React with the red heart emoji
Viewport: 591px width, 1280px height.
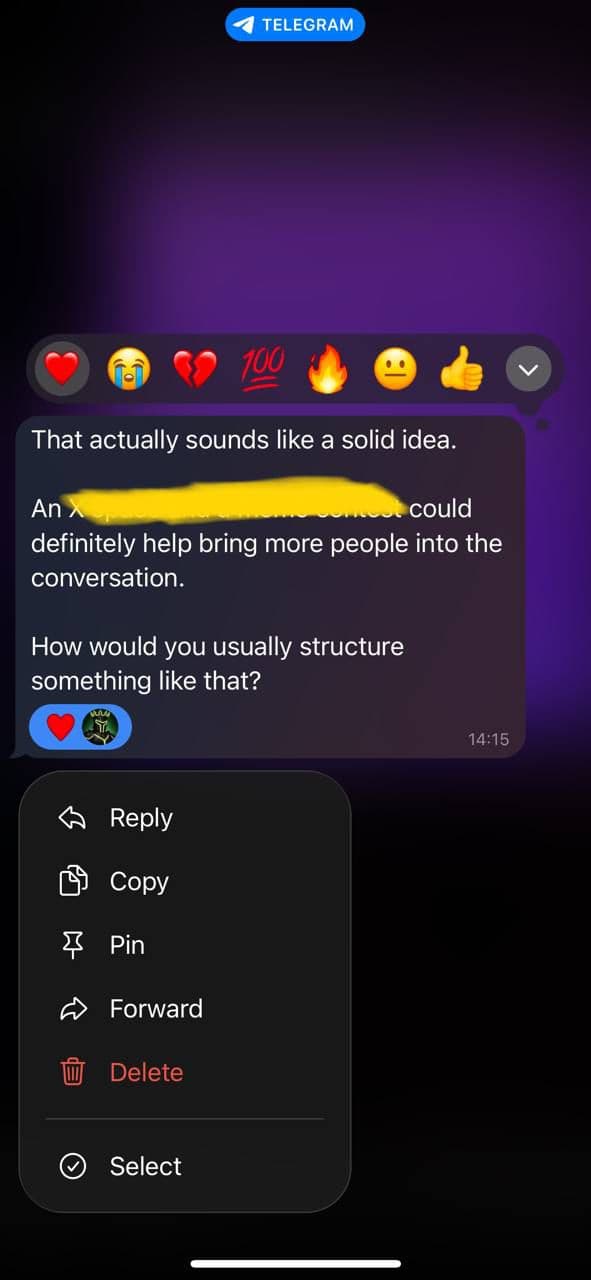click(x=62, y=372)
